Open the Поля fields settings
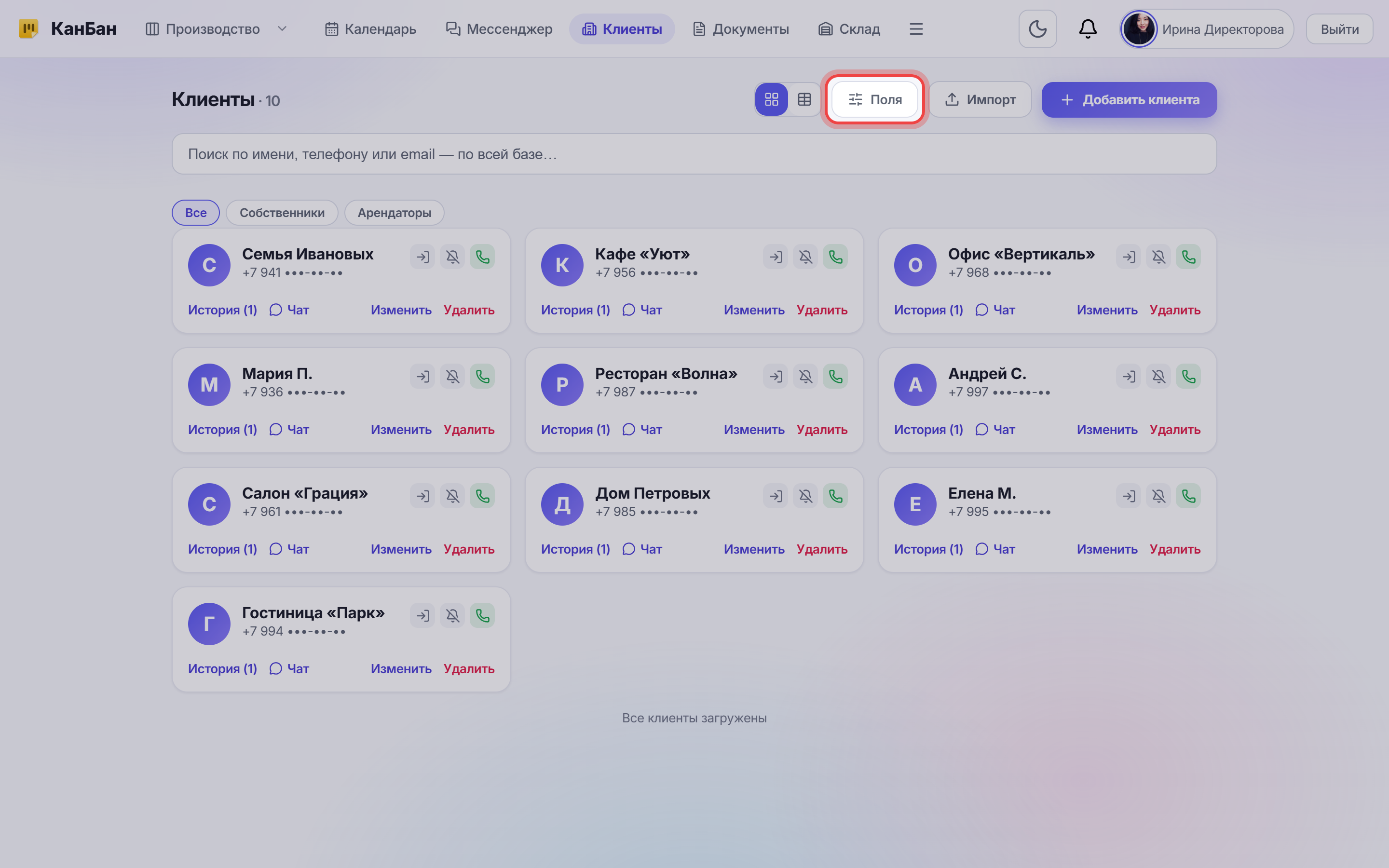1389x868 pixels. [x=875, y=99]
